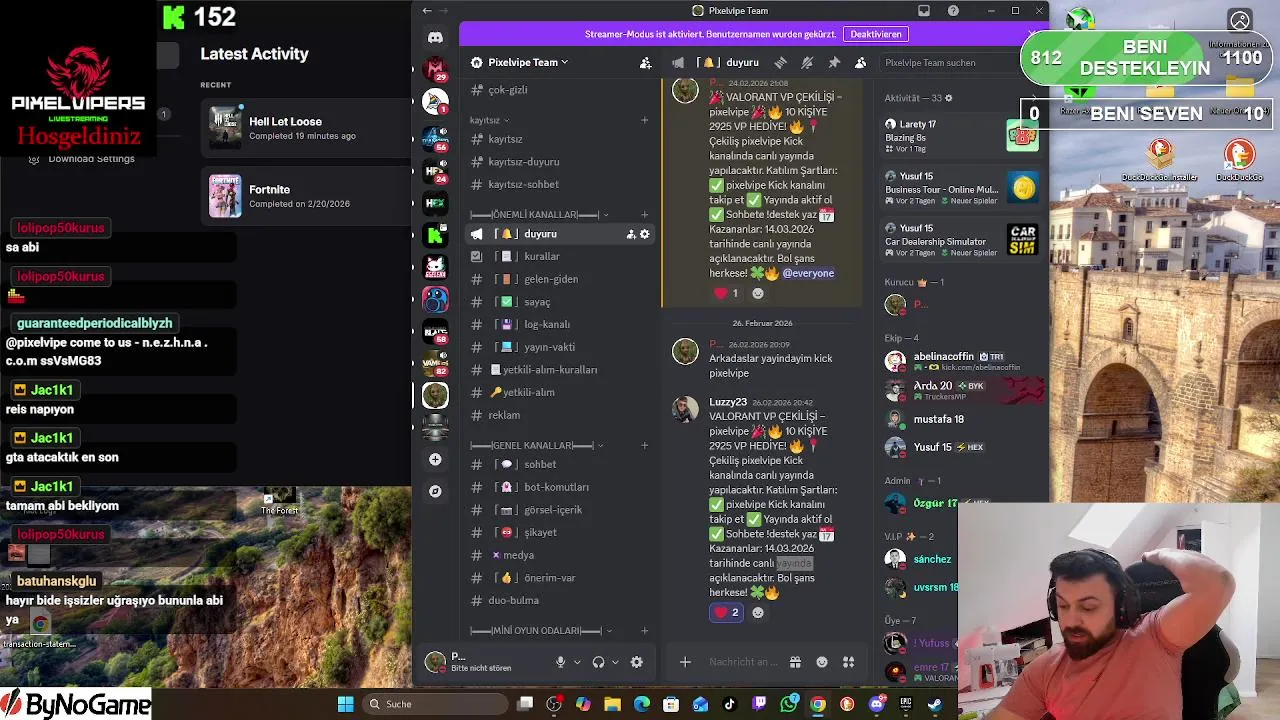Screen dimensions: 1280x720
Task: Open bot-komutları channel
Action: click(x=560, y=487)
